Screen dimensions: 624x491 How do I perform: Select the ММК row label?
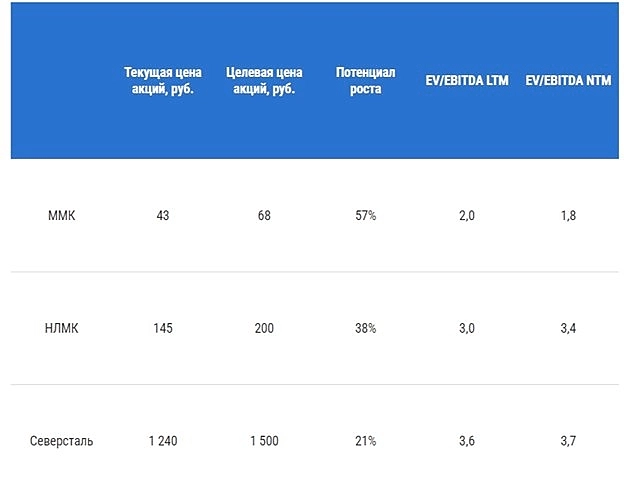point(61,216)
